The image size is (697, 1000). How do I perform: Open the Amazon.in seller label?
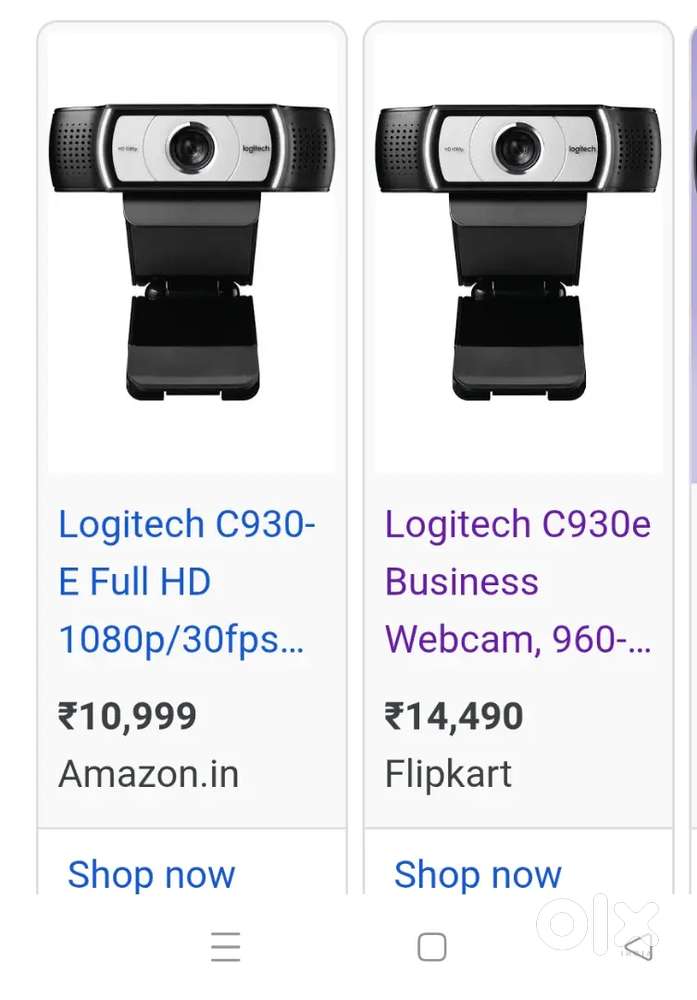tap(148, 773)
